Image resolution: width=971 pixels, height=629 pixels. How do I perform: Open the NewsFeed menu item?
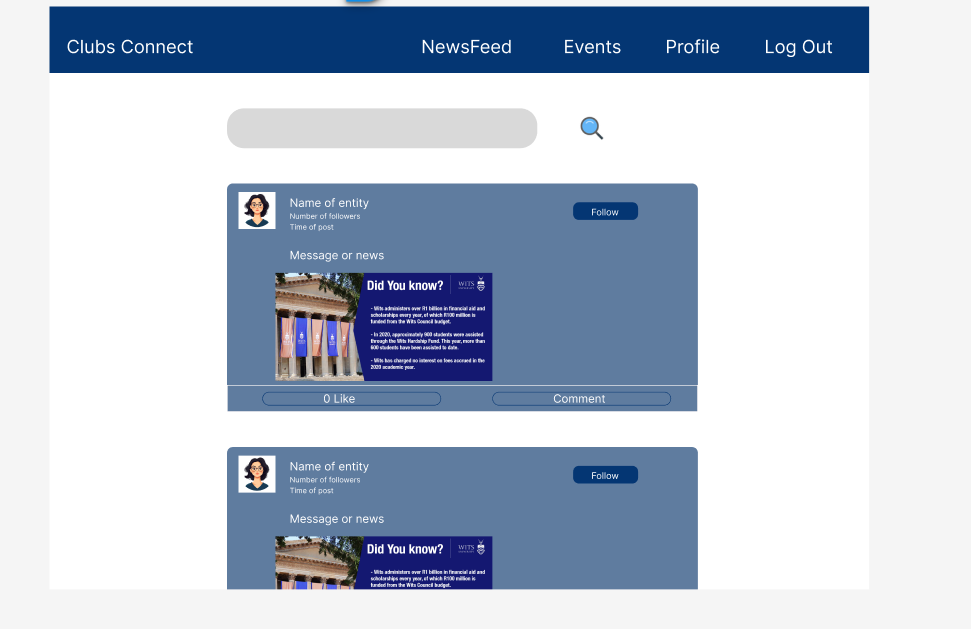(466, 47)
